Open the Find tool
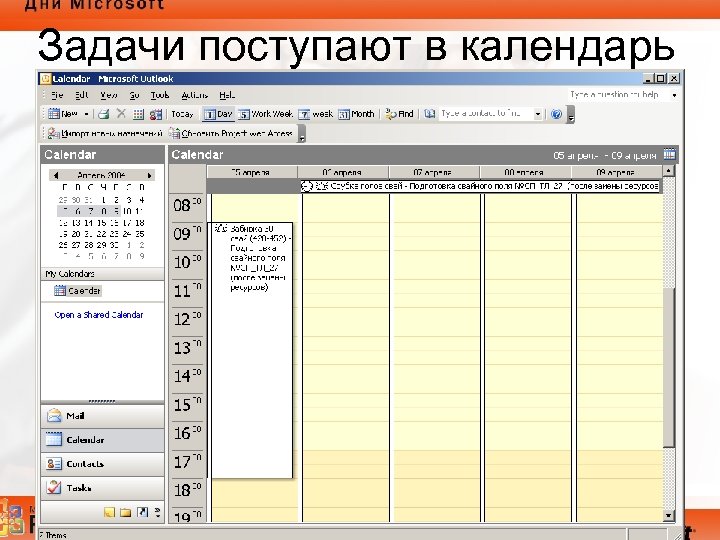Viewport: 720px width, 540px height. click(x=399, y=114)
